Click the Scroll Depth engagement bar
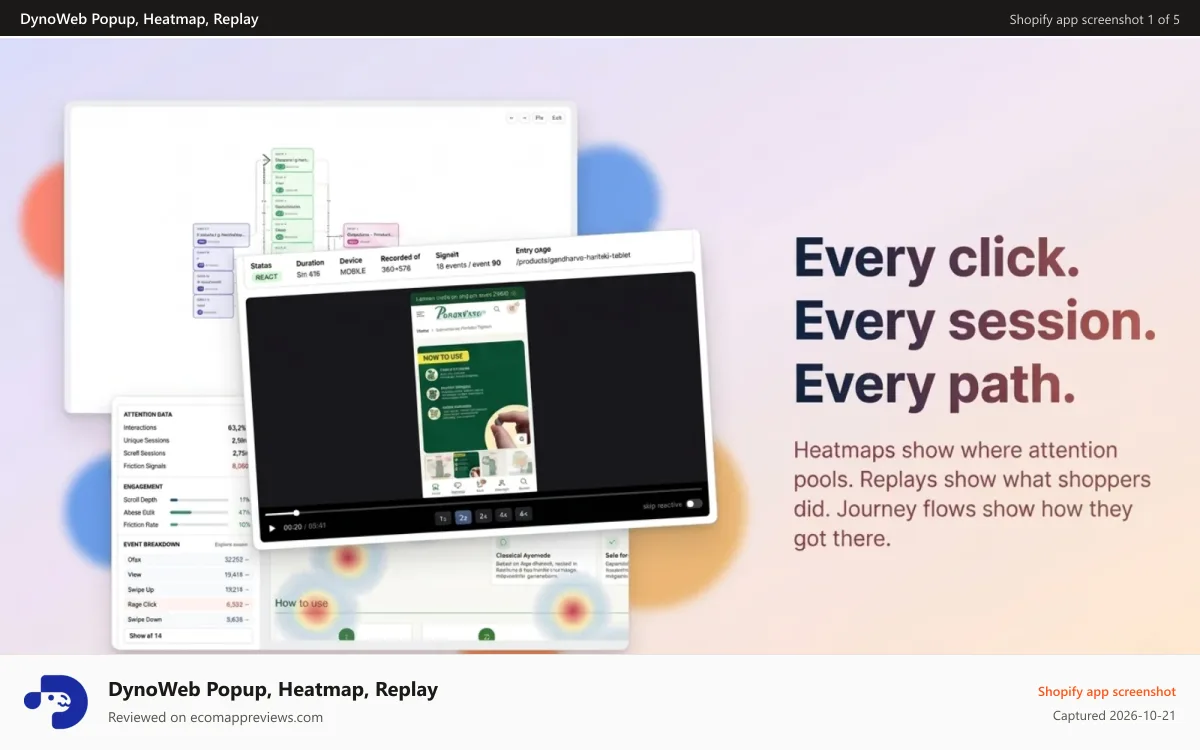The image size is (1200, 750). [x=200, y=499]
